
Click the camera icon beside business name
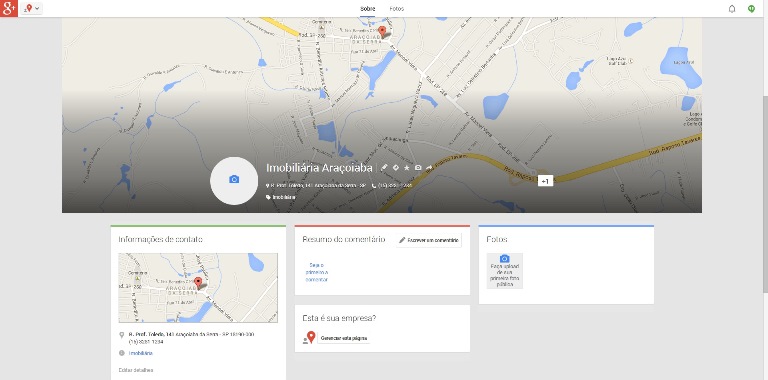(x=418, y=167)
